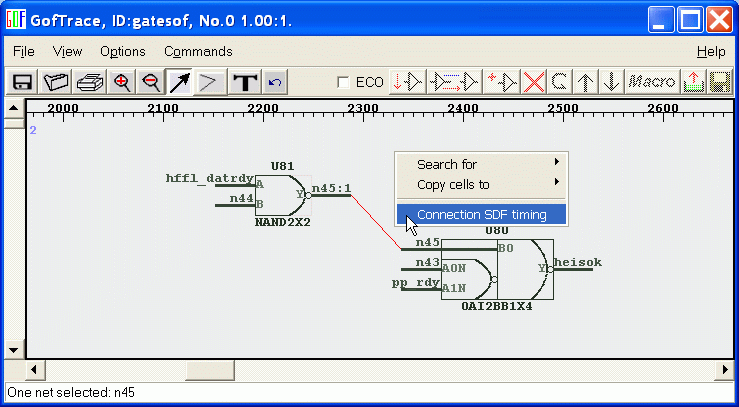
Task: Open a file with the folder icon
Action: (x=56, y=82)
